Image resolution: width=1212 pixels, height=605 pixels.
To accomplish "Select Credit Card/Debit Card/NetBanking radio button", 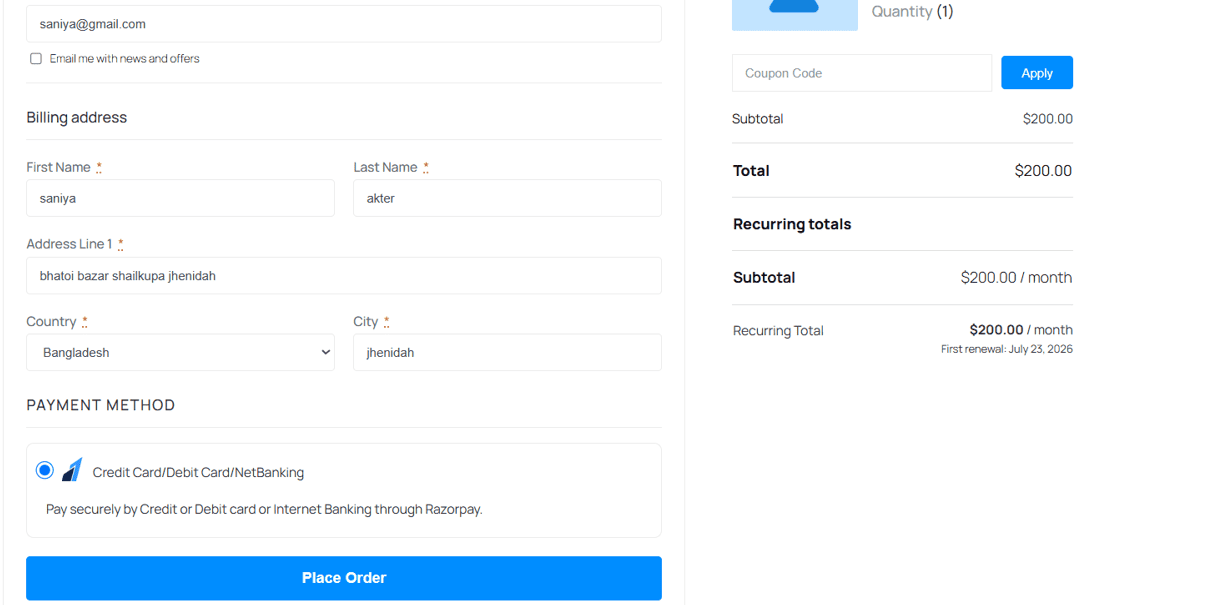I will (x=45, y=470).
